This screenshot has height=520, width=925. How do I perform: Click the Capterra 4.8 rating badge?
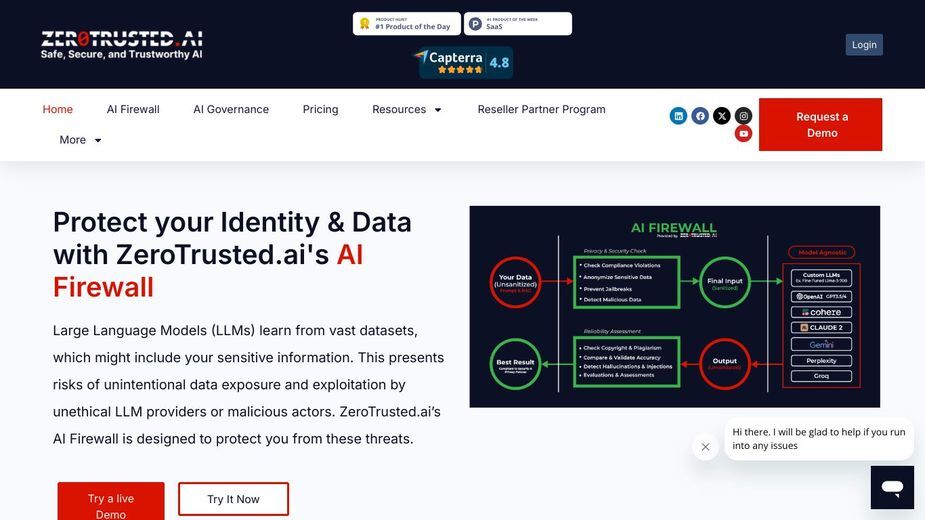coord(465,62)
